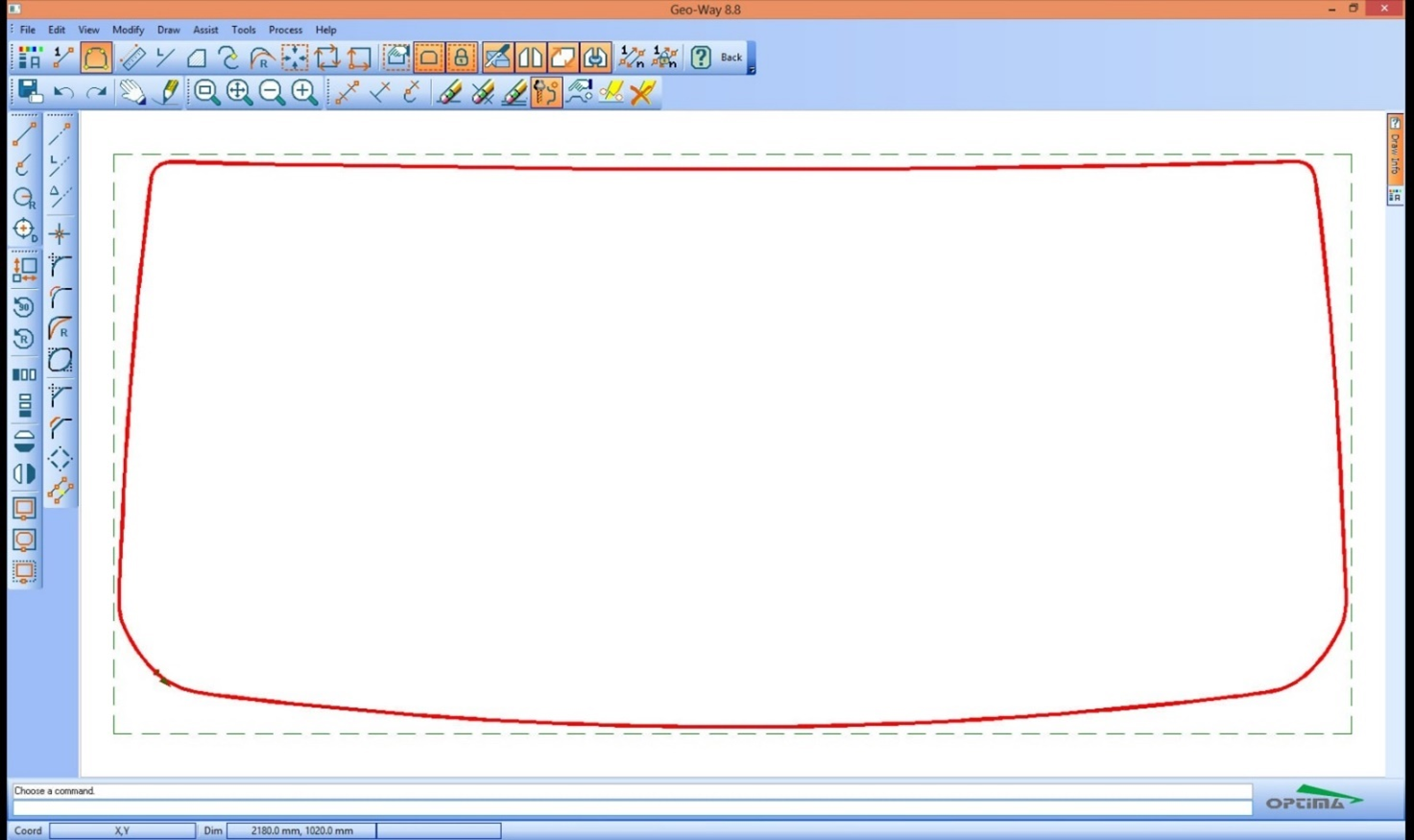Select the fillet R corner tool
The height and width of the screenshot is (840, 1414).
tap(60, 329)
